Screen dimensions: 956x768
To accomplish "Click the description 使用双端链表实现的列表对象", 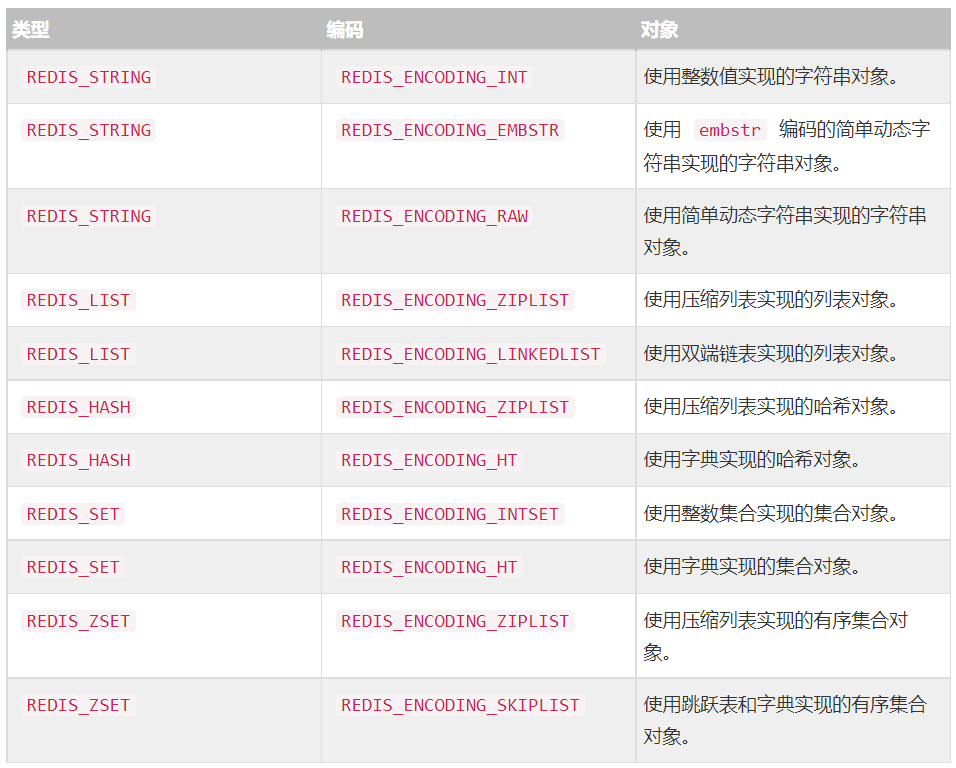I will [771, 354].
